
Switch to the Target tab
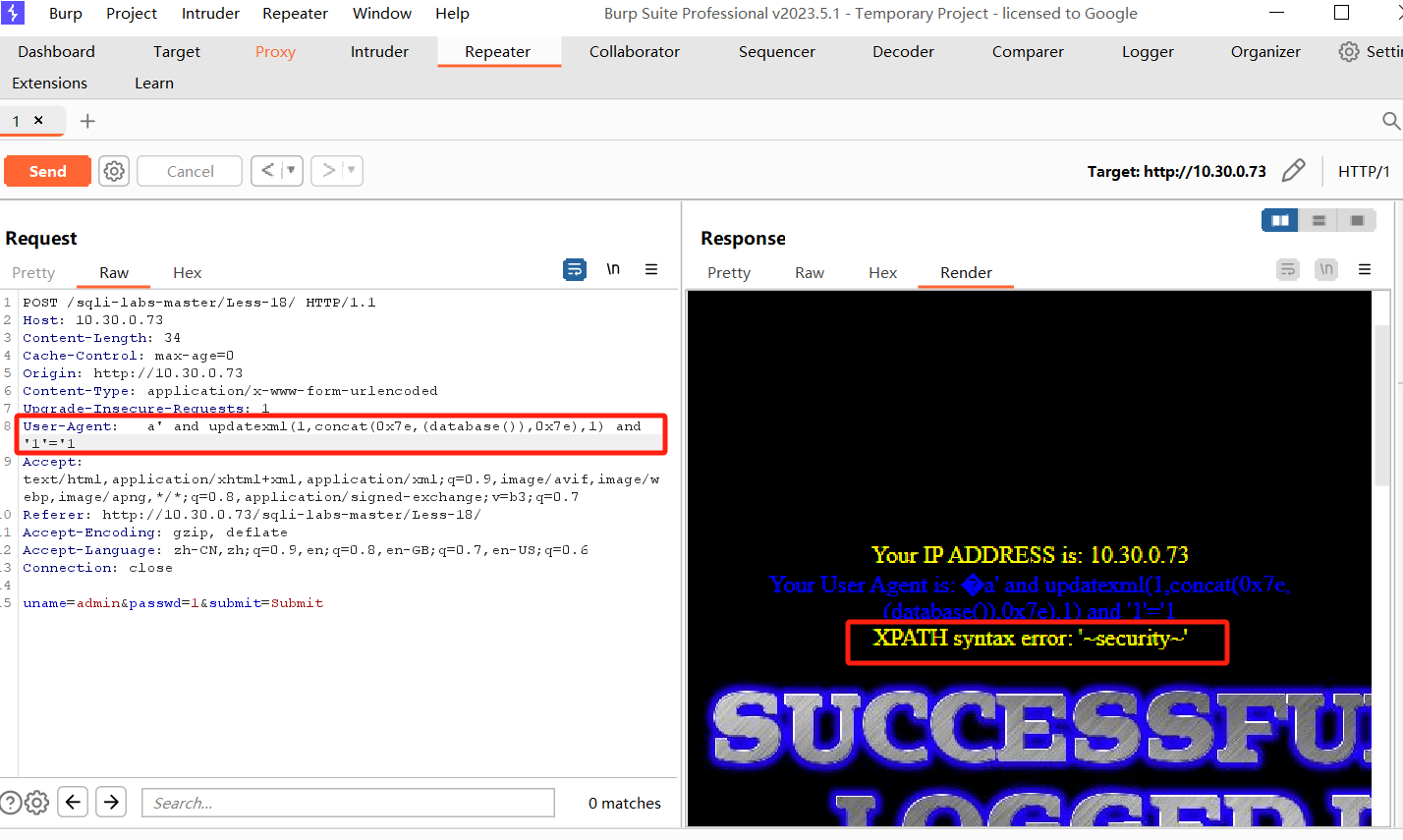pyautogui.click(x=177, y=52)
